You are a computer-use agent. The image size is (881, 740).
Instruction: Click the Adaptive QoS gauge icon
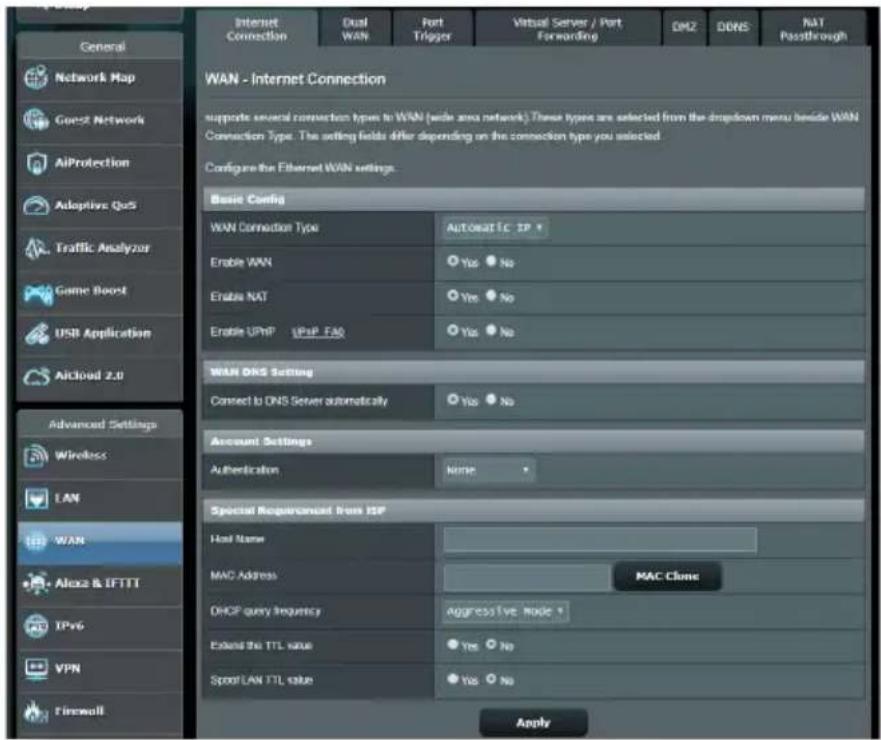36,205
